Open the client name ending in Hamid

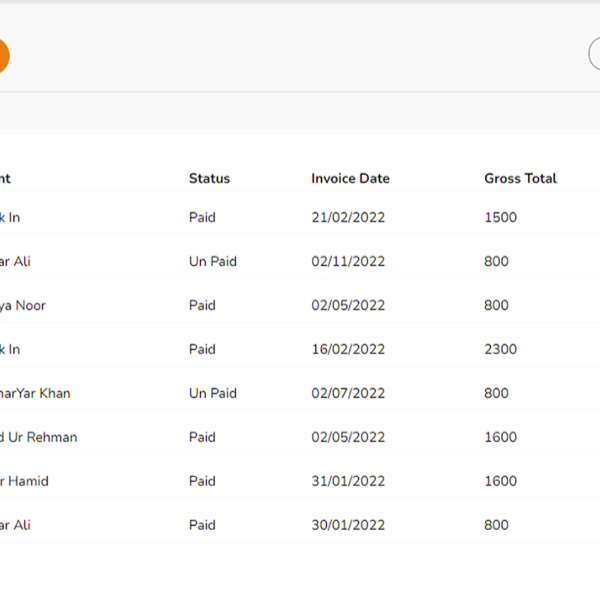(x=25, y=481)
